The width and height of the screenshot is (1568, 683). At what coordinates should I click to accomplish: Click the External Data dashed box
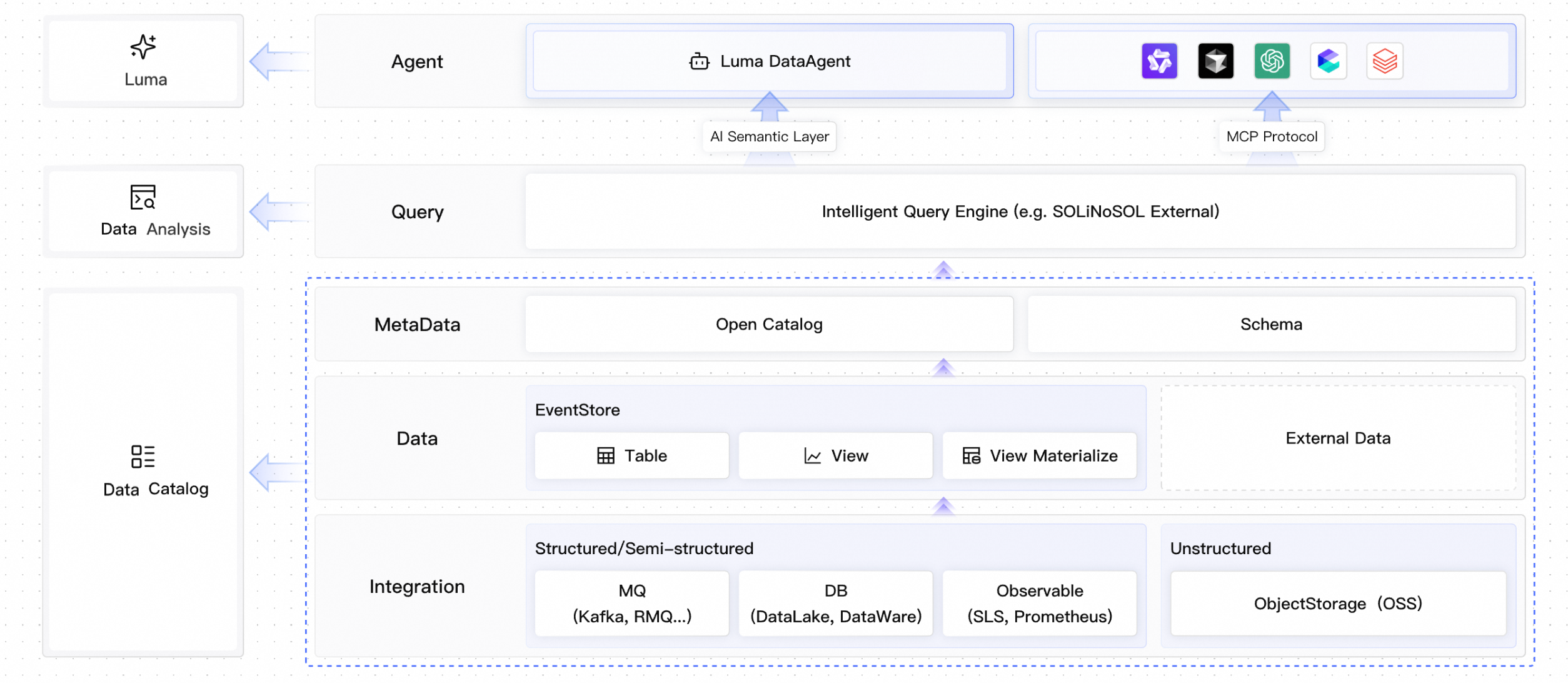coord(1338,438)
